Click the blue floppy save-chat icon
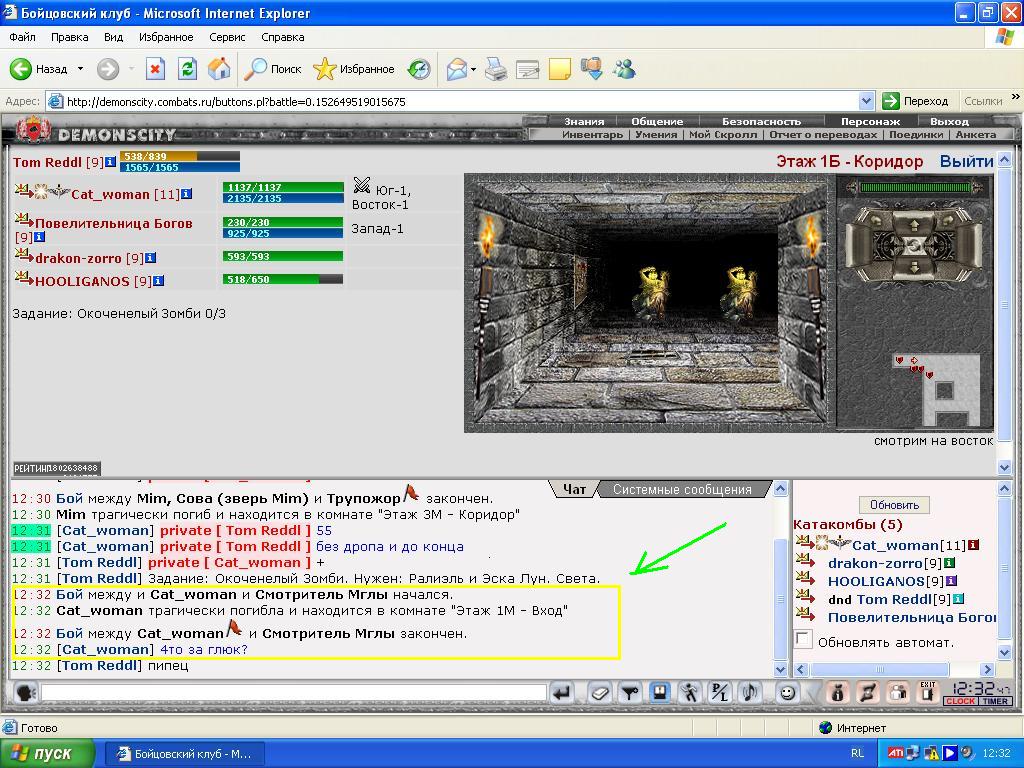 point(660,692)
